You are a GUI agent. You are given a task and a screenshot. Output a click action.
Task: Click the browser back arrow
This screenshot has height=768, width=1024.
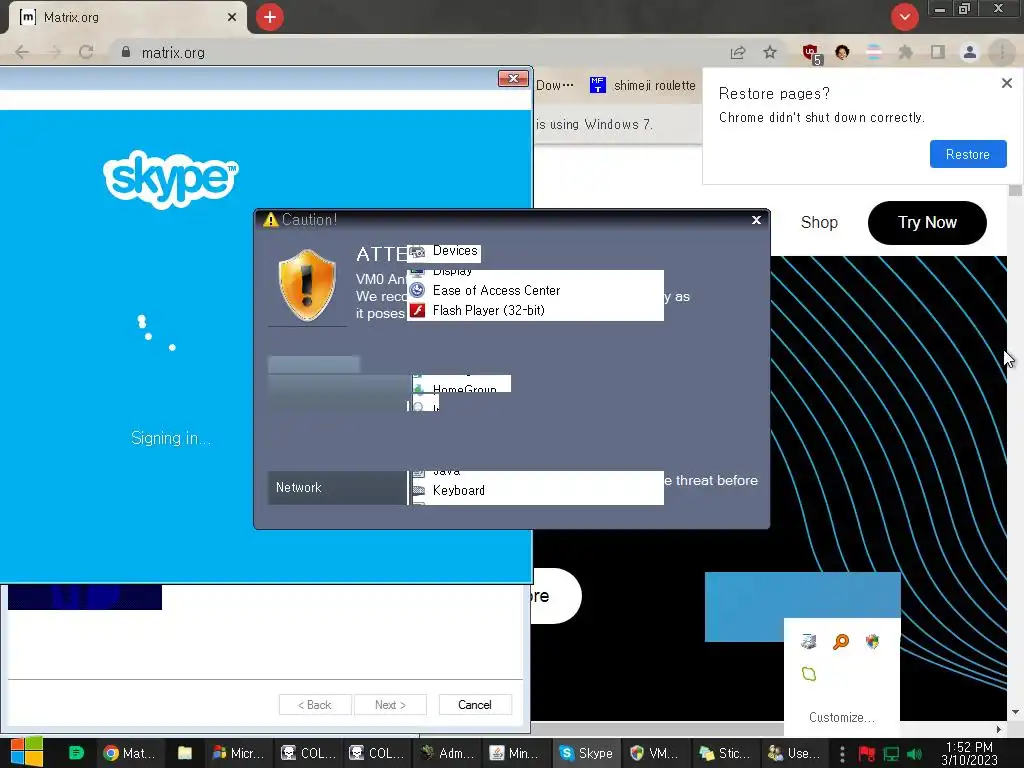click(22, 52)
